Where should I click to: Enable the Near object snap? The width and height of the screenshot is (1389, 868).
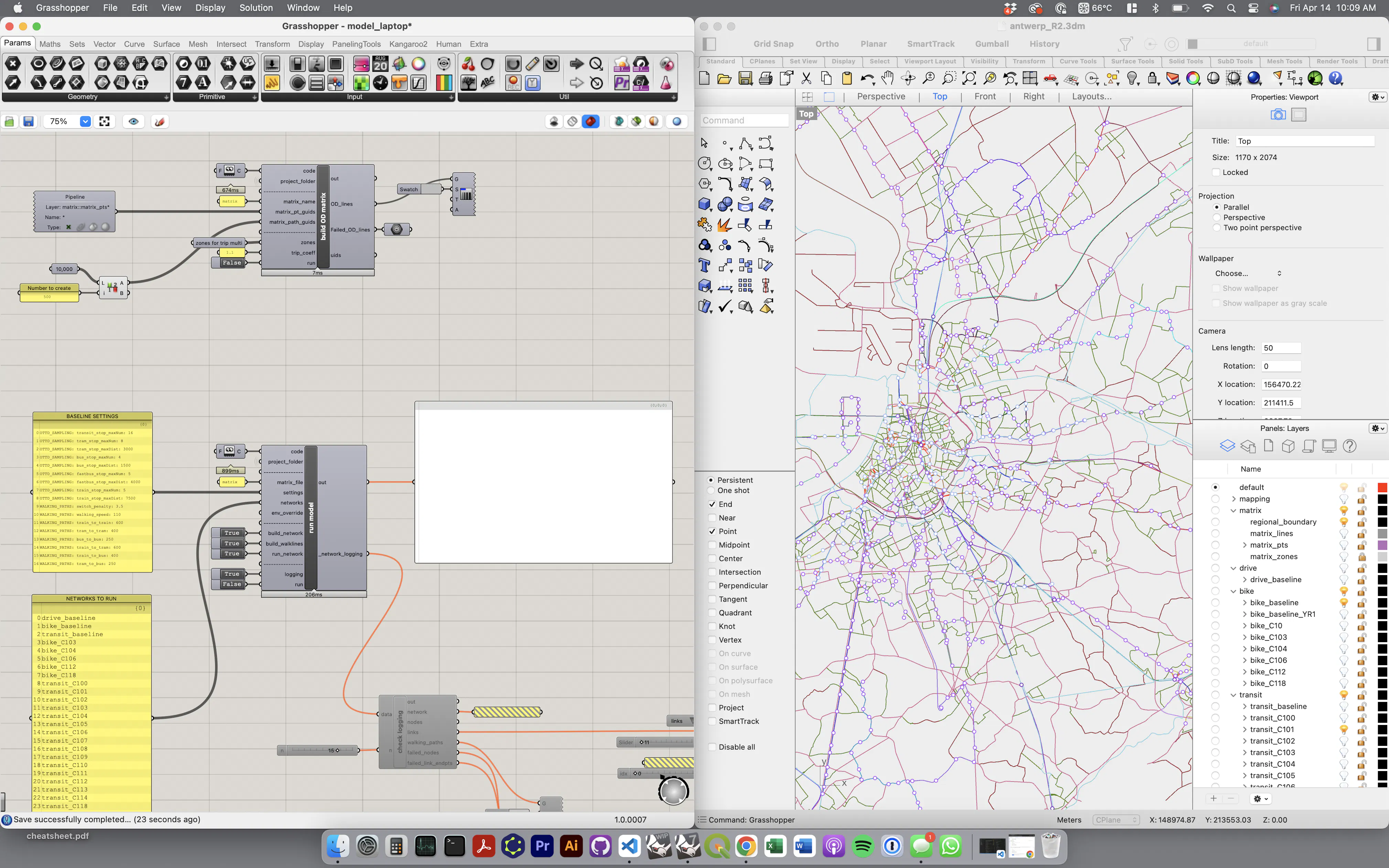pyautogui.click(x=712, y=518)
